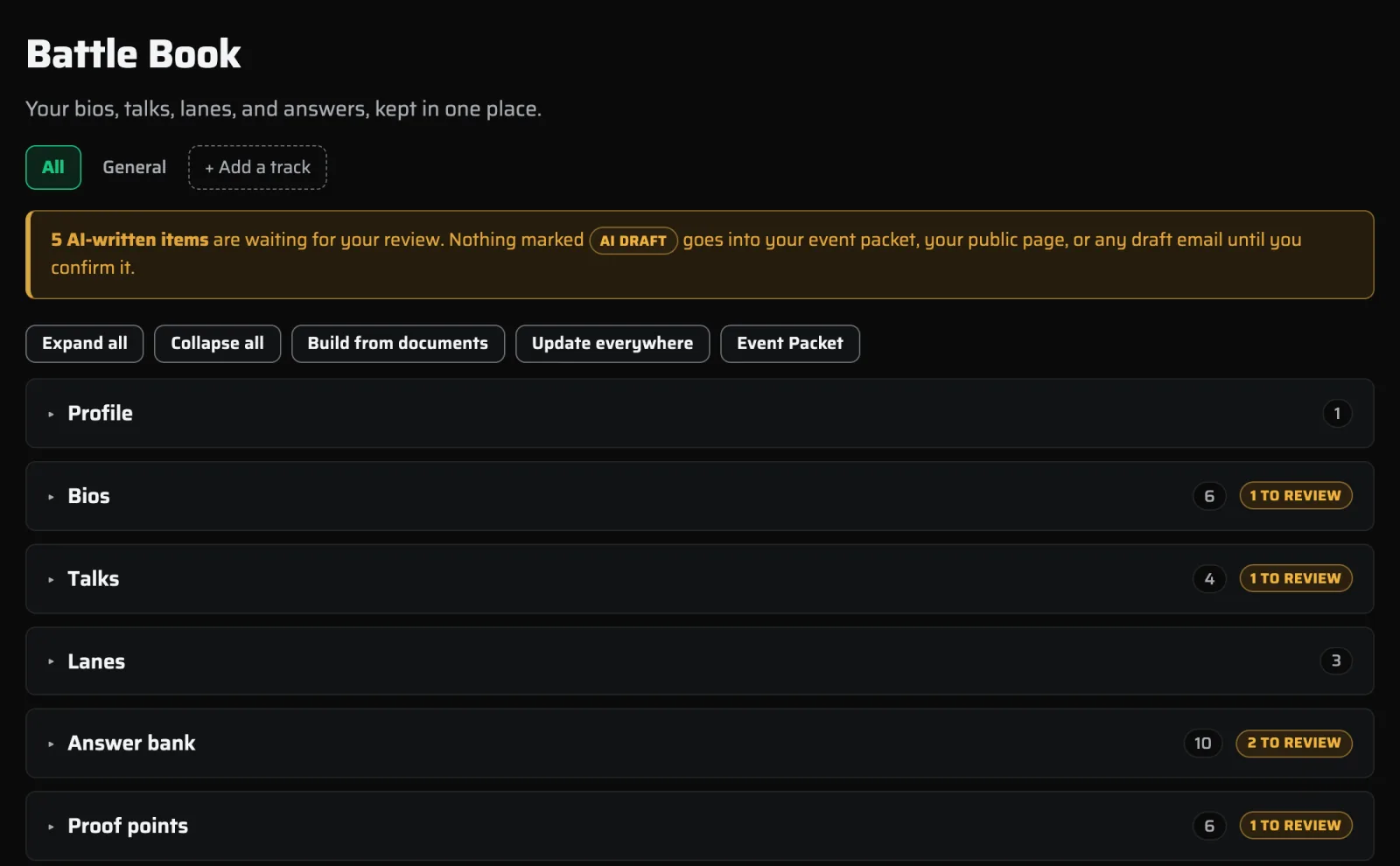The height and width of the screenshot is (866, 1400).
Task: Click Update everywhere button
Action: [612, 344]
